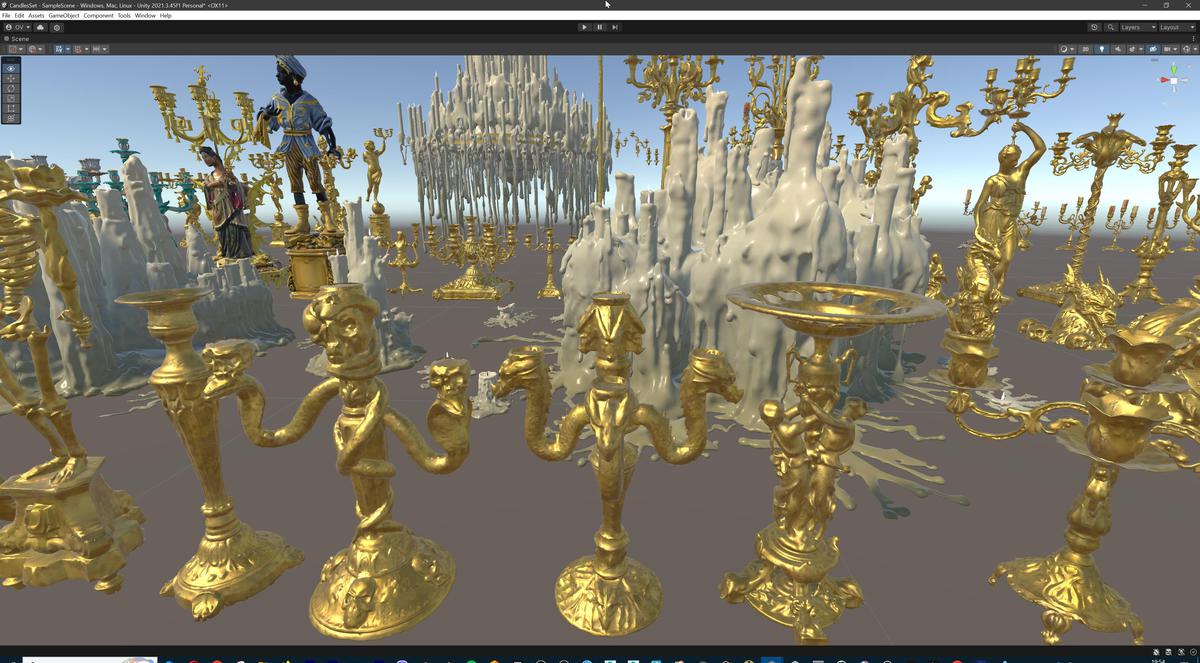Select the combined Transform tool

[x=9, y=119]
